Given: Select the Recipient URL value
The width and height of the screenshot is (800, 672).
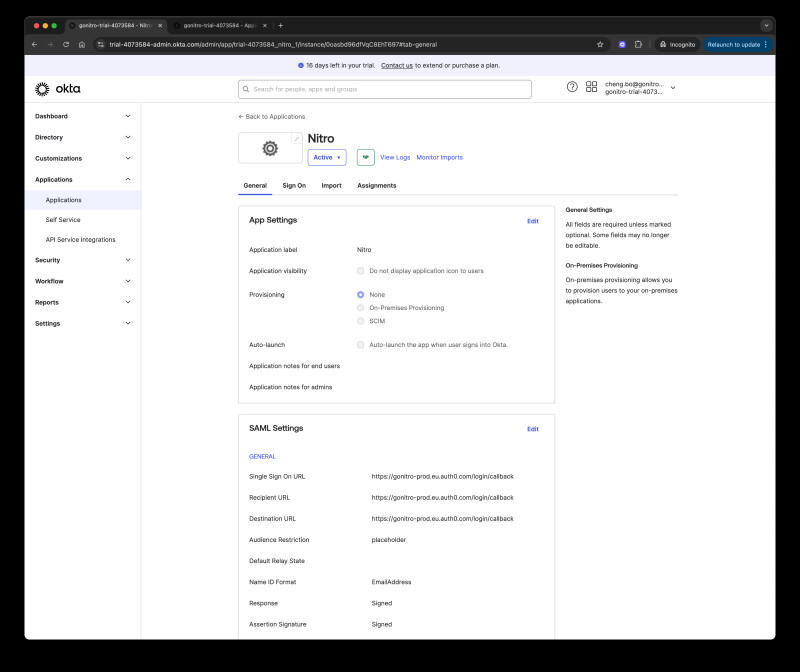Looking at the screenshot, I should pyautogui.click(x=442, y=497).
